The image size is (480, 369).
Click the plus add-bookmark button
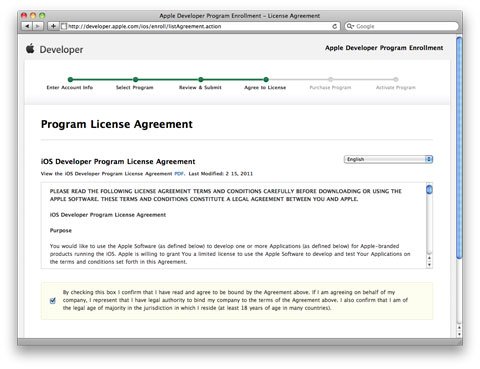click(x=53, y=26)
